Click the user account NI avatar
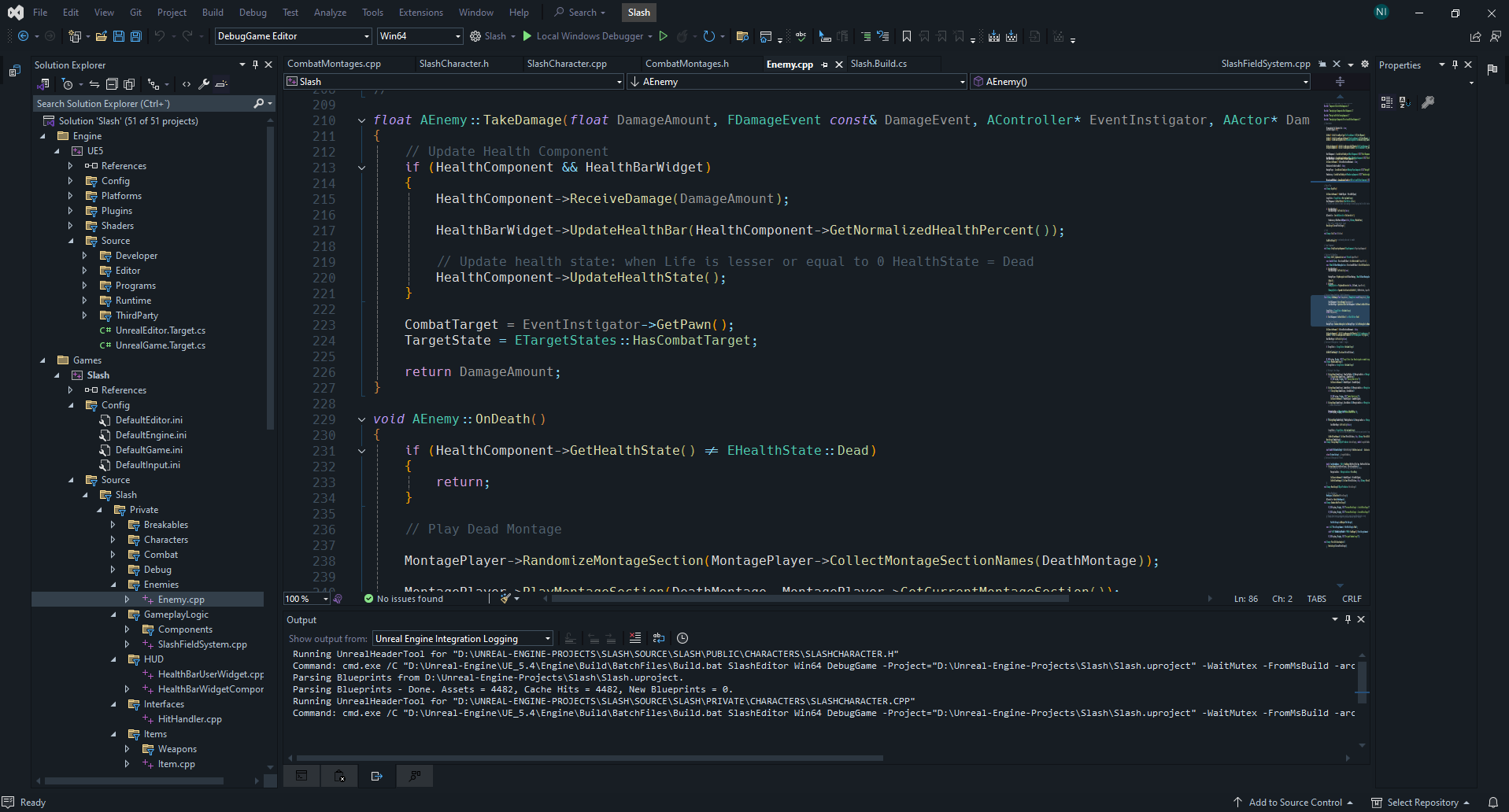Screen dimensions: 1509x812 pos(1381,12)
